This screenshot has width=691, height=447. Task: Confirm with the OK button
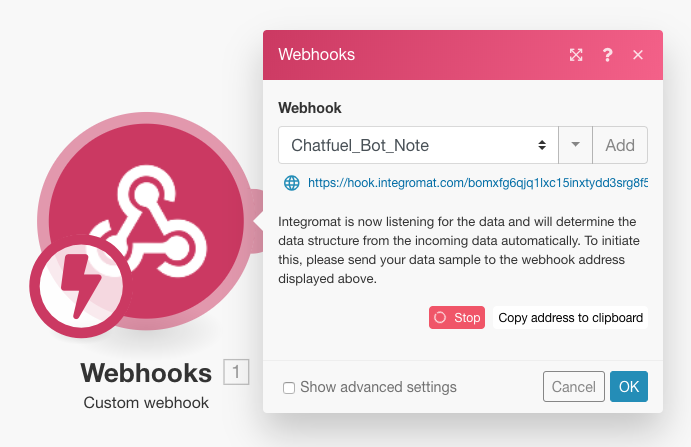628,387
